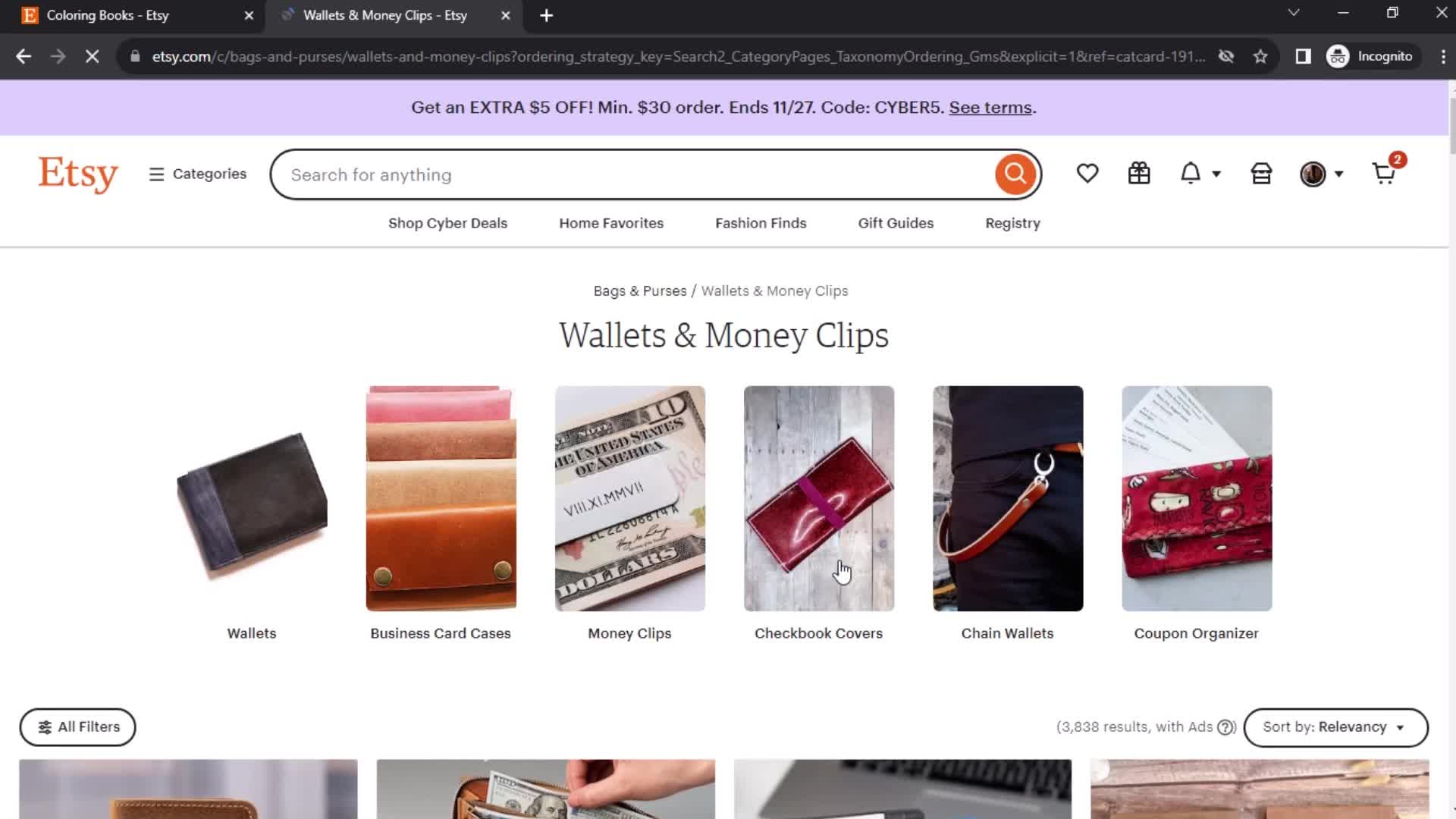Click the See terms link
Image resolution: width=1456 pixels, height=819 pixels.
(x=990, y=107)
